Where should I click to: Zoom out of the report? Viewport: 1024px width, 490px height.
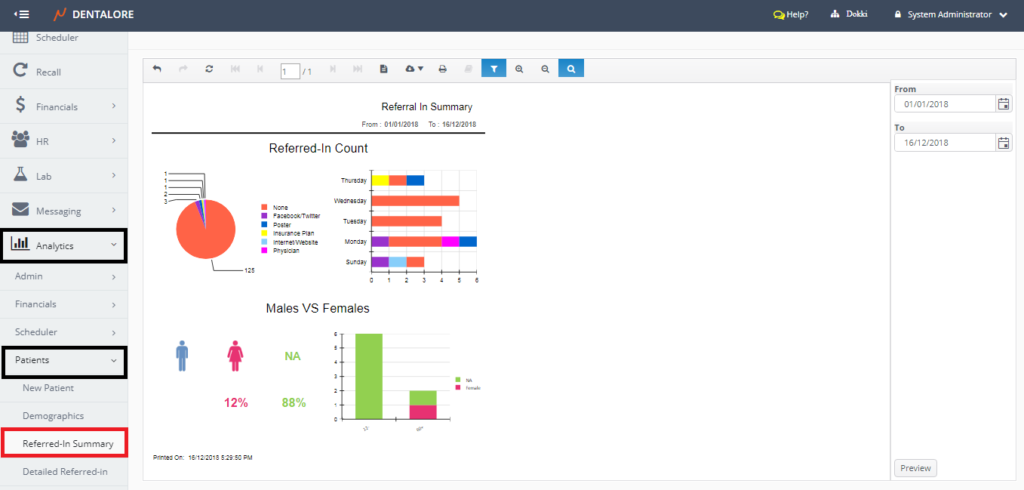pyautogui.click(x=545, y=69)
